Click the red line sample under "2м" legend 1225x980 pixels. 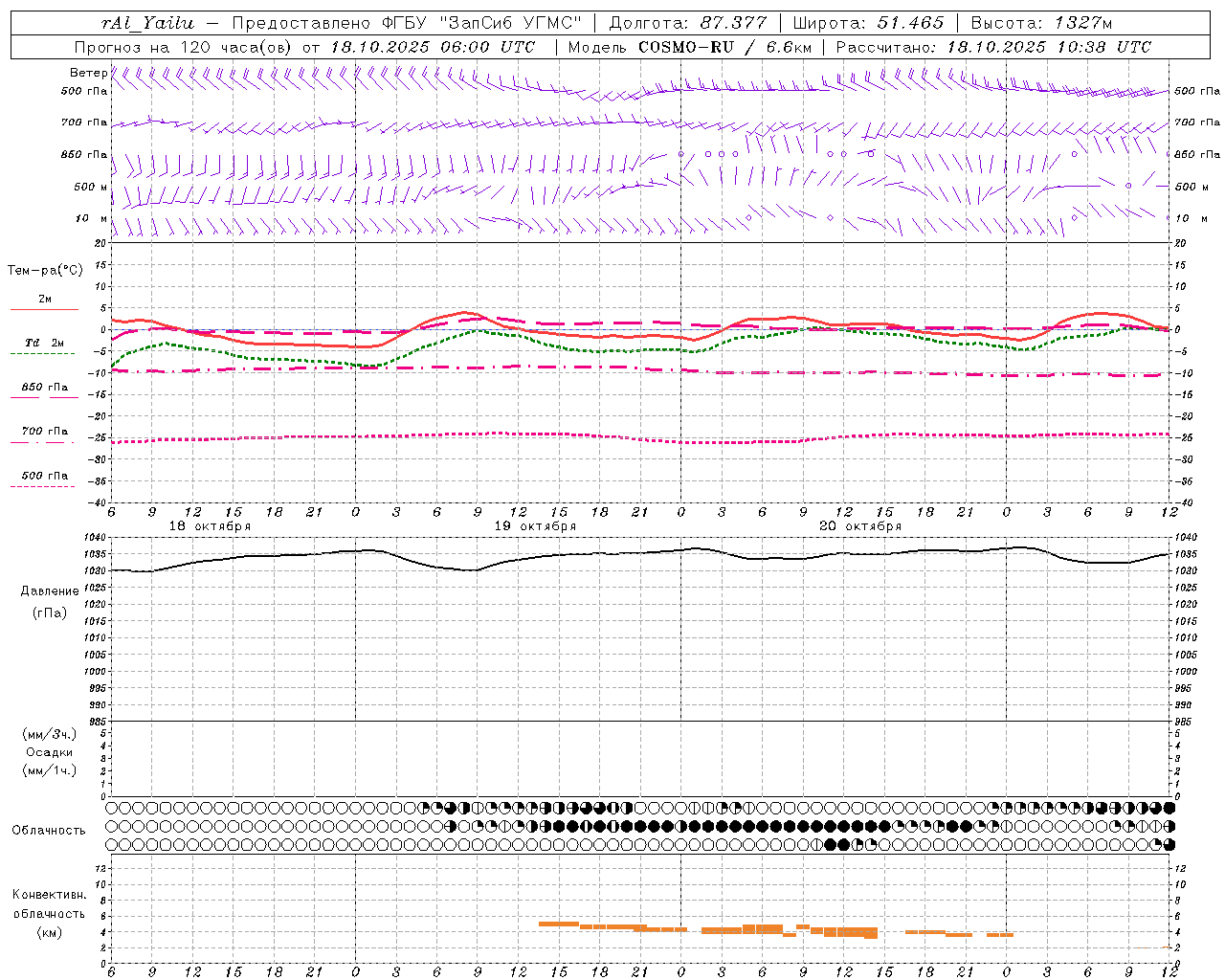coord(44,309)
